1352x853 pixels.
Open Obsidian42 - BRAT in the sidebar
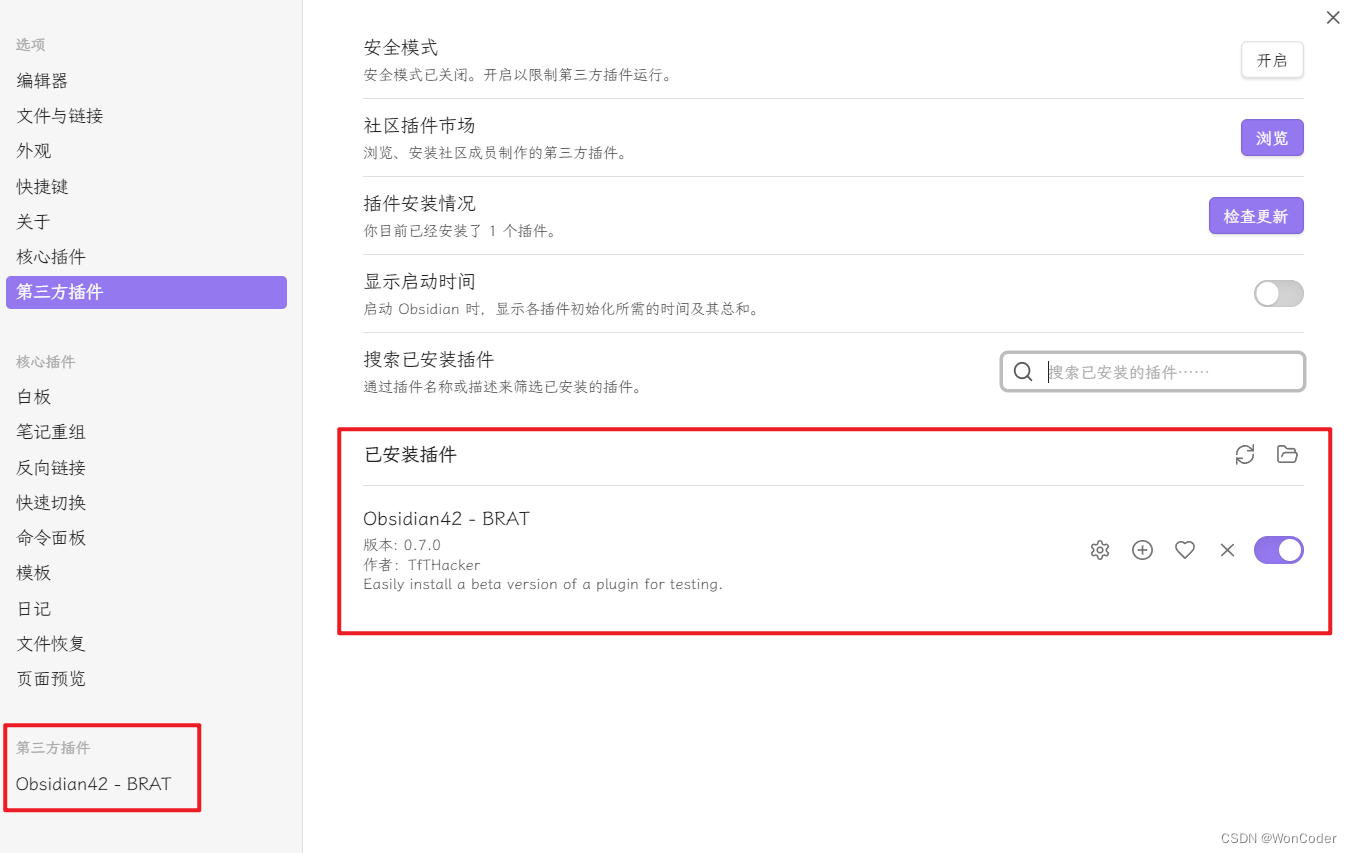tap(94, 784)
